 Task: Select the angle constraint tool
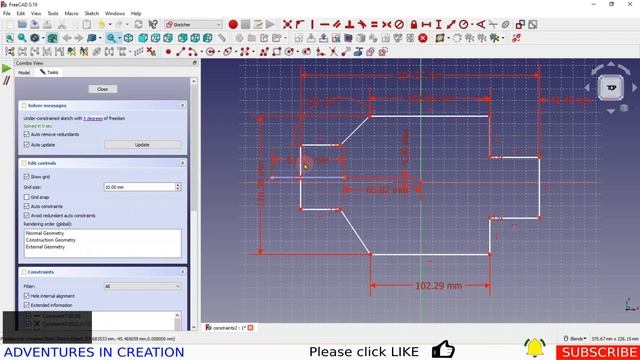point(480,24)
